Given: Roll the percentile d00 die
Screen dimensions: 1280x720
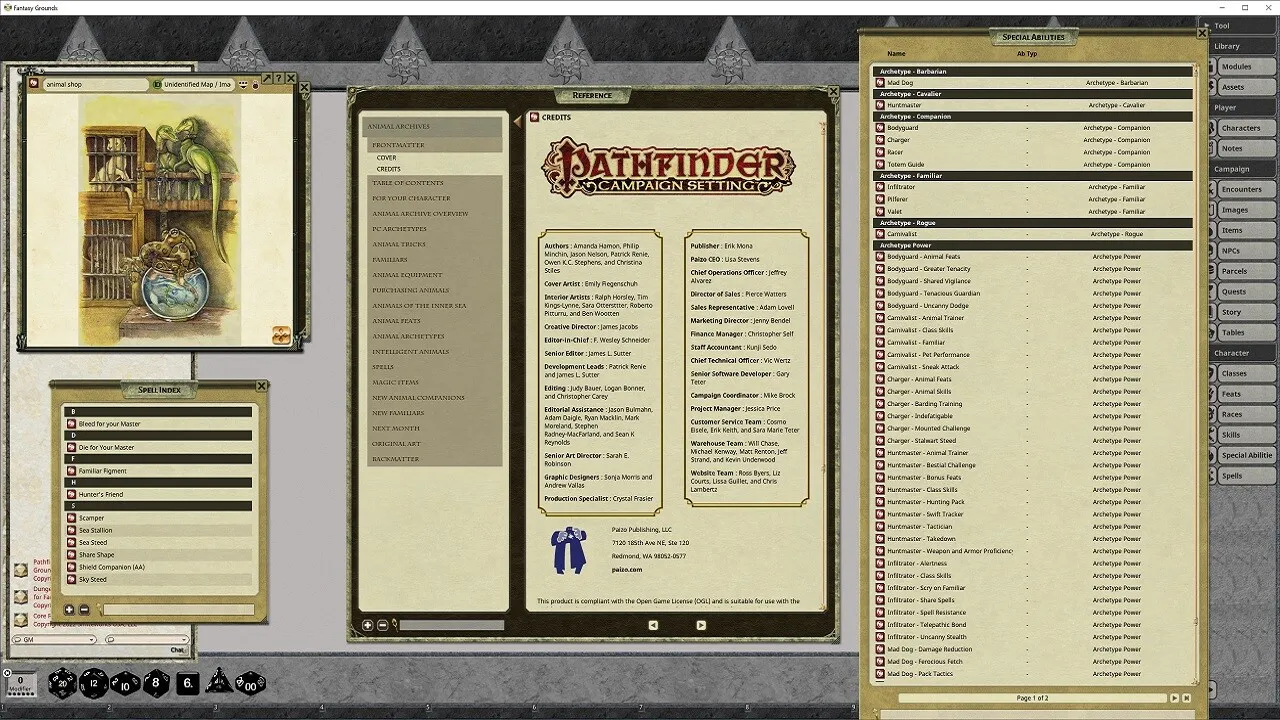Looking at the screenshot, I should [x=250, y=683].
